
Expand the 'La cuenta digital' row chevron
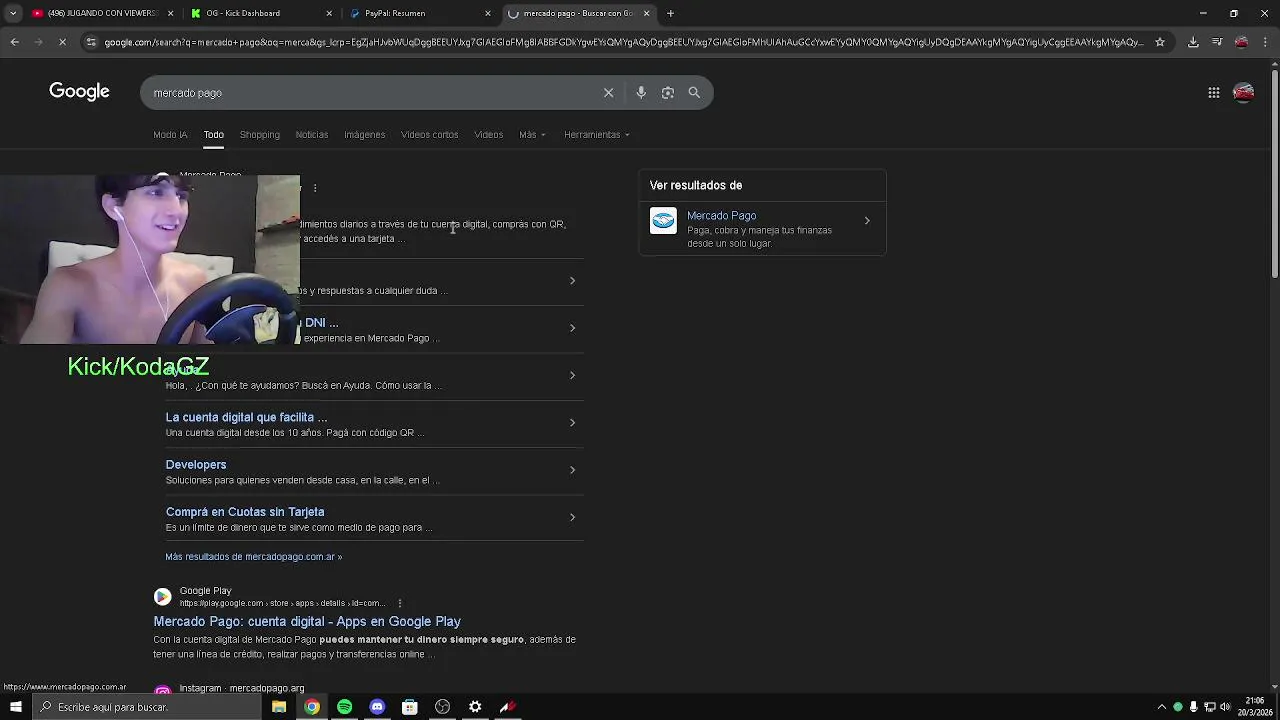tap(572, 422)
